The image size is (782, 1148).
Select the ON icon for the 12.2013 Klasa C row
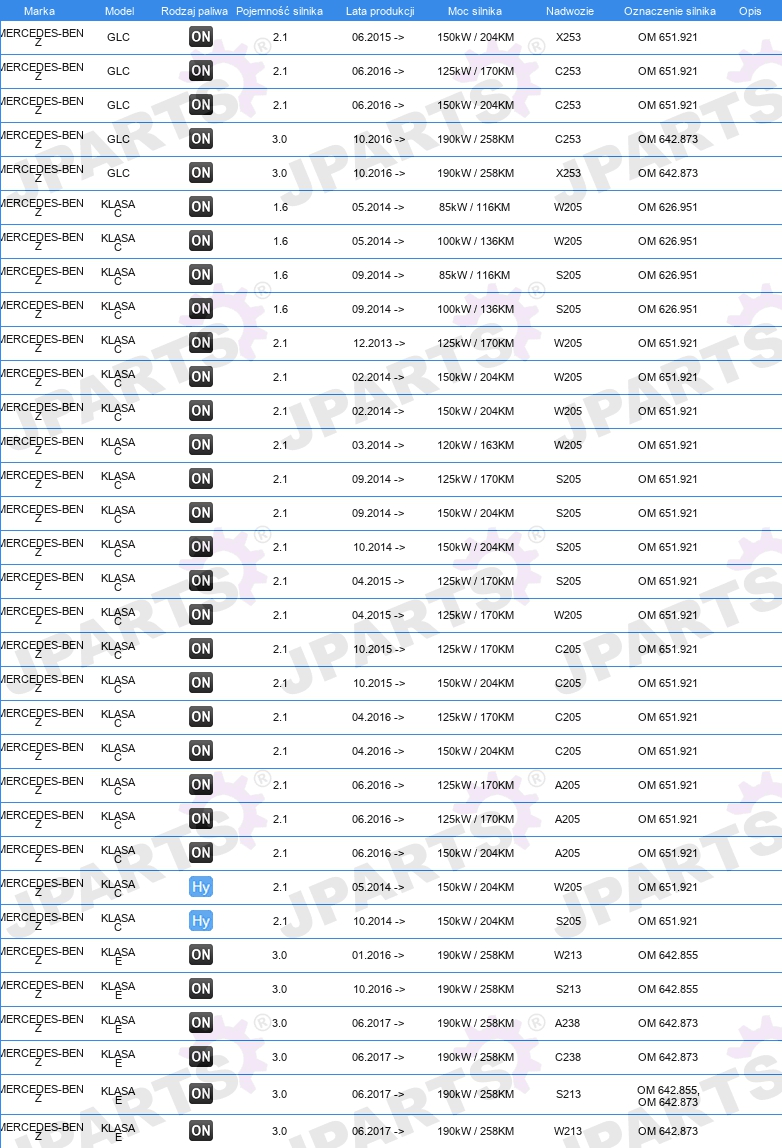(x=201, y=343)
